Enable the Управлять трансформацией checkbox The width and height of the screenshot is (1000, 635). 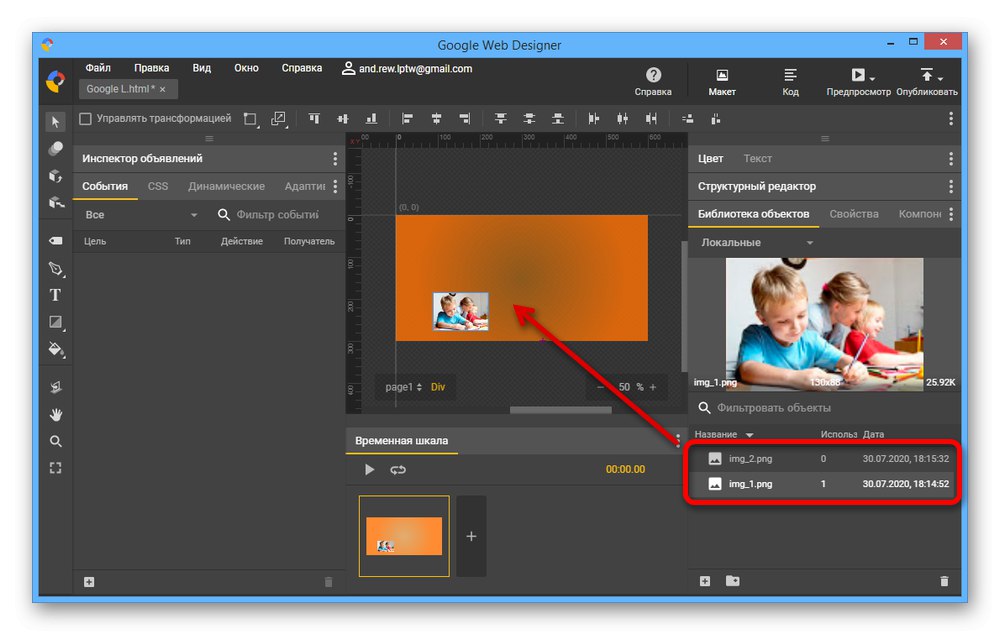(85, 118)
